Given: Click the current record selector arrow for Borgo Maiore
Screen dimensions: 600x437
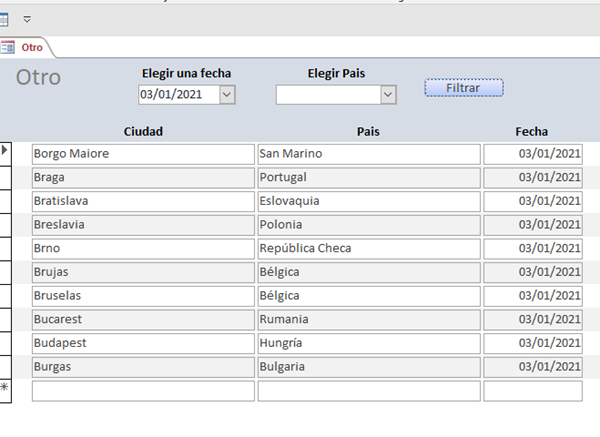Looking at the screenshot, I should pyautogui.click(x=5, y=152).
